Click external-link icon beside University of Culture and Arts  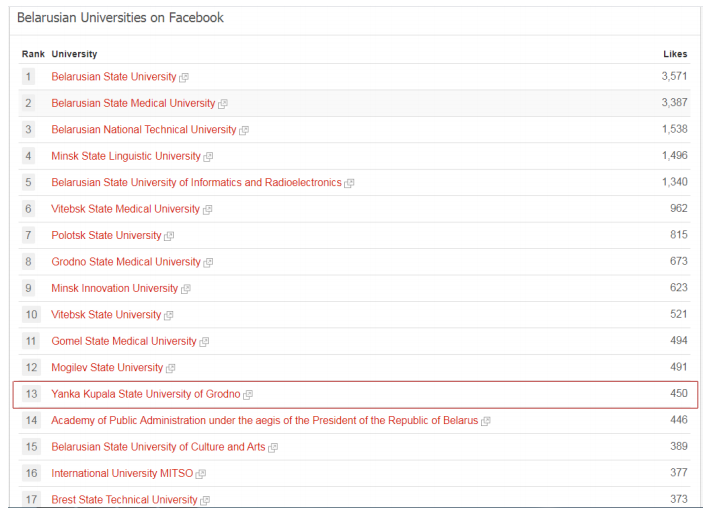[x=273, y=448]
